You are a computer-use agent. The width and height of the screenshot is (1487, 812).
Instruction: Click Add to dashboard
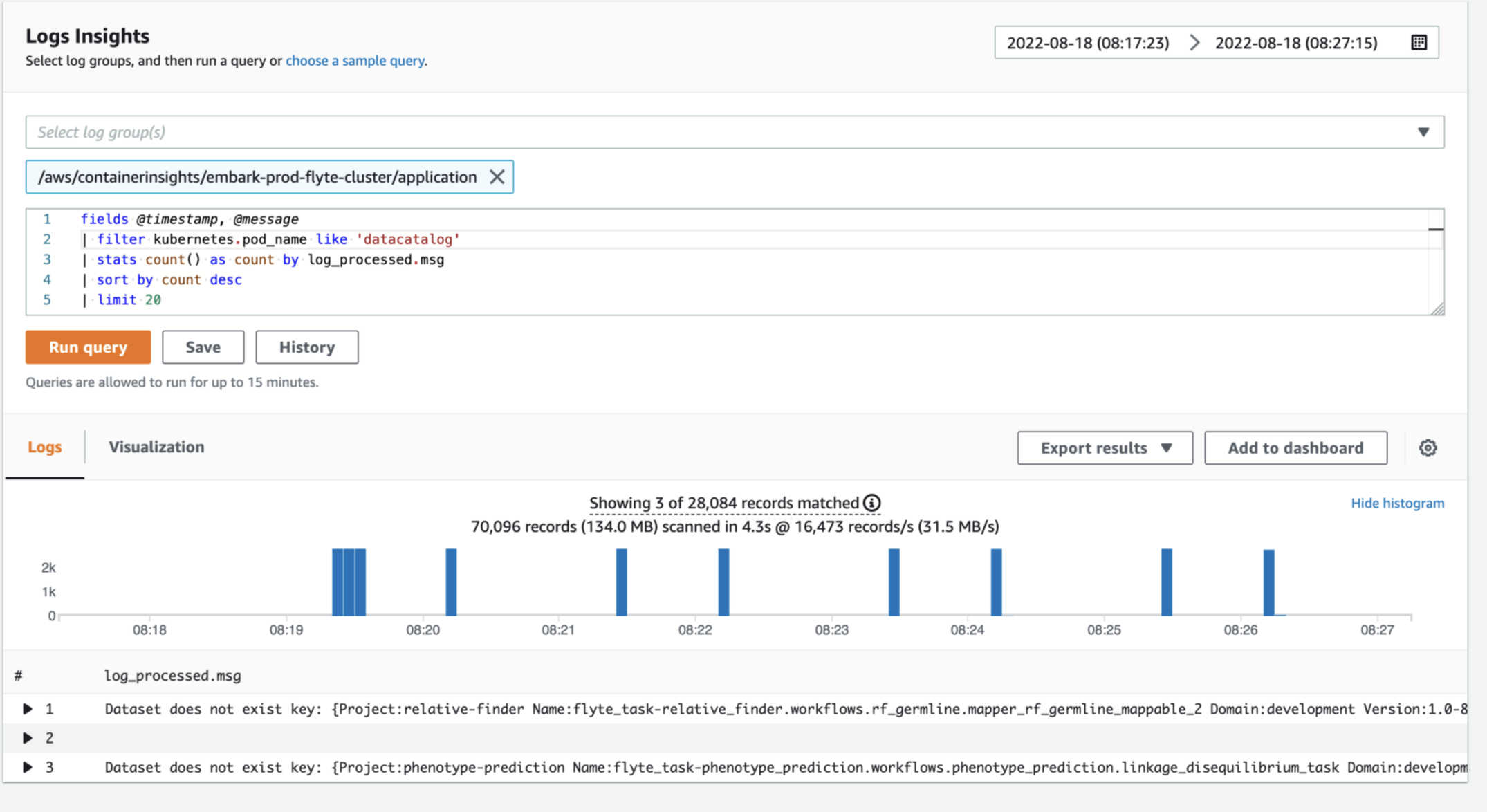pyautogui.click(x=1295, y=447)
